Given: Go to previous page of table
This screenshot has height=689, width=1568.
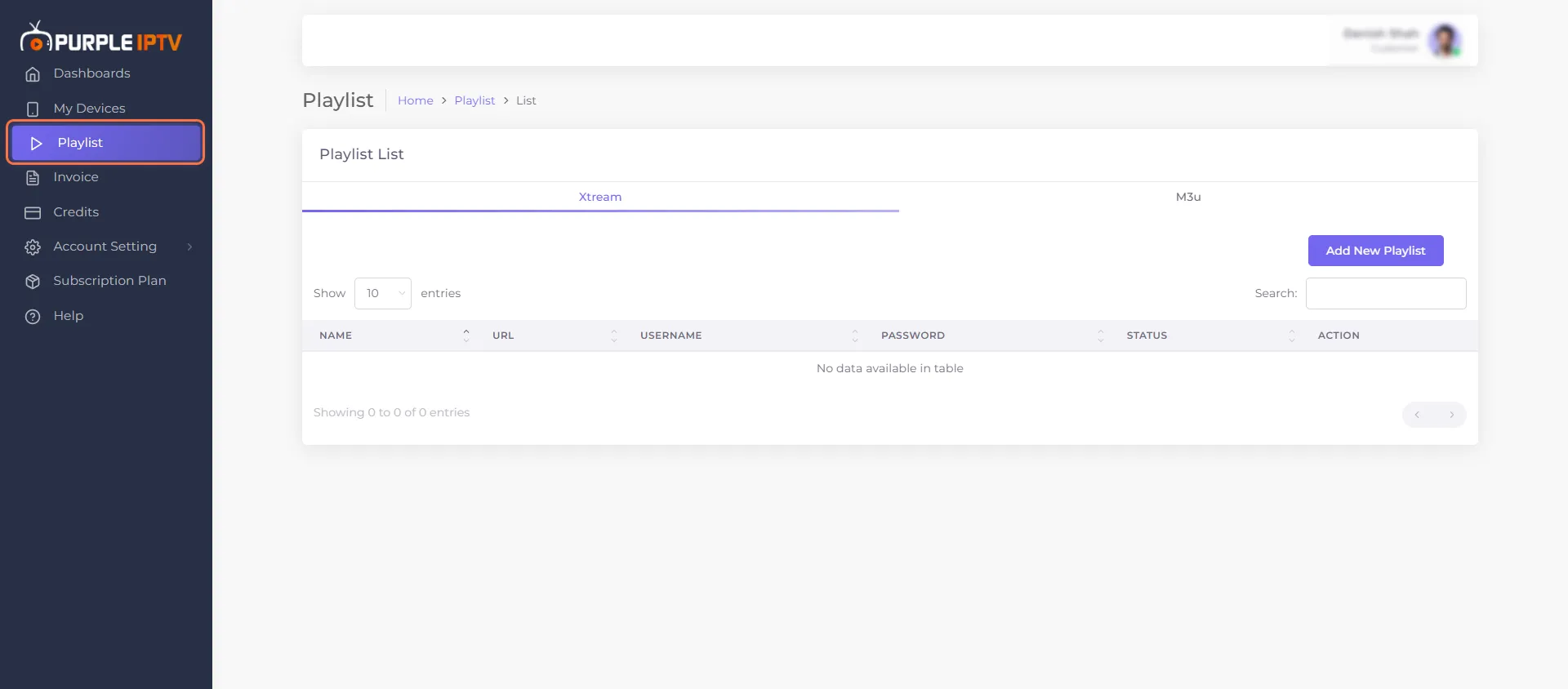Looking at the screenshot, I should (x=1418, y=415).
